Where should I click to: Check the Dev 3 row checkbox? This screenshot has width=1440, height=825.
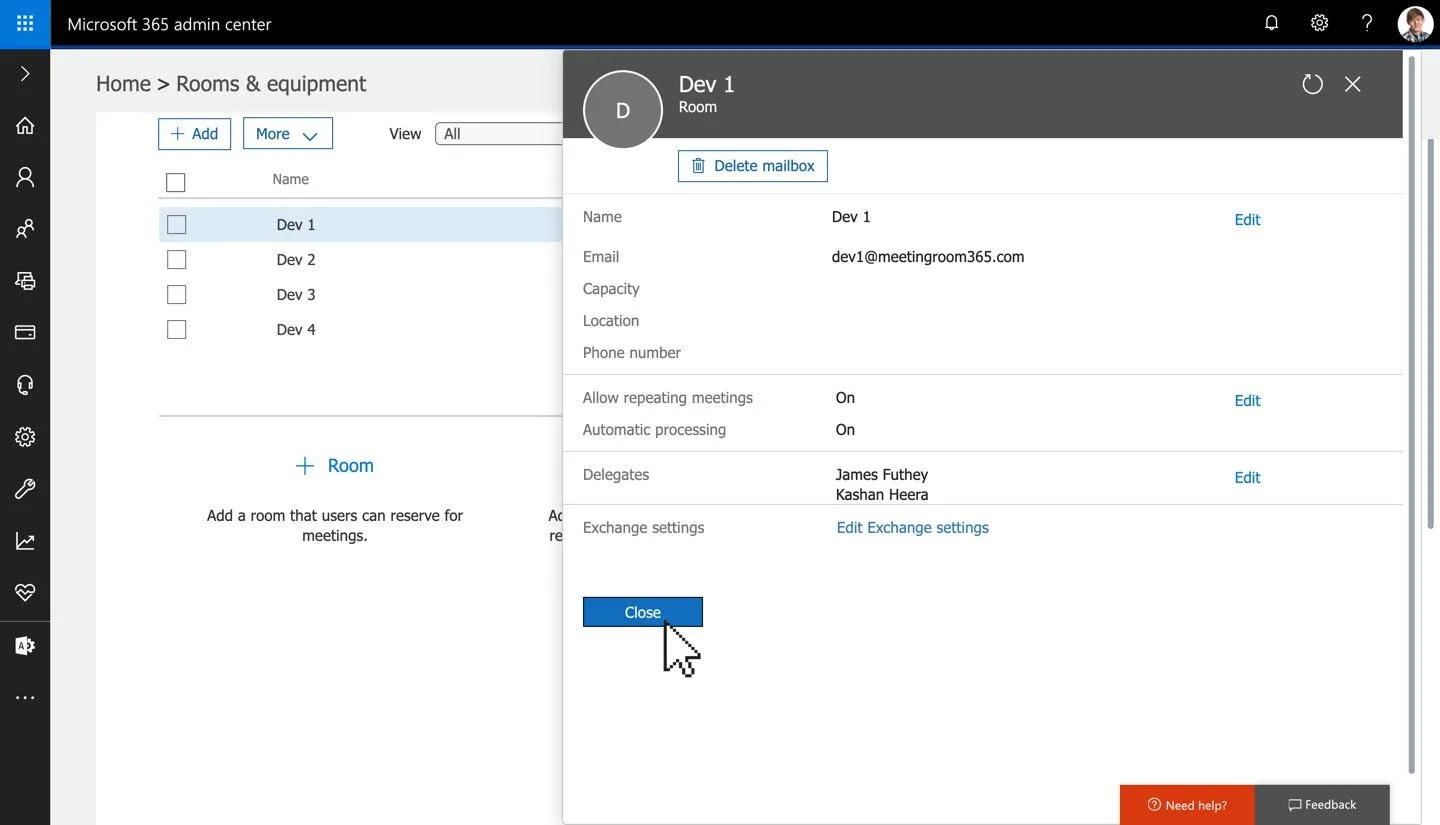[177, 295]
